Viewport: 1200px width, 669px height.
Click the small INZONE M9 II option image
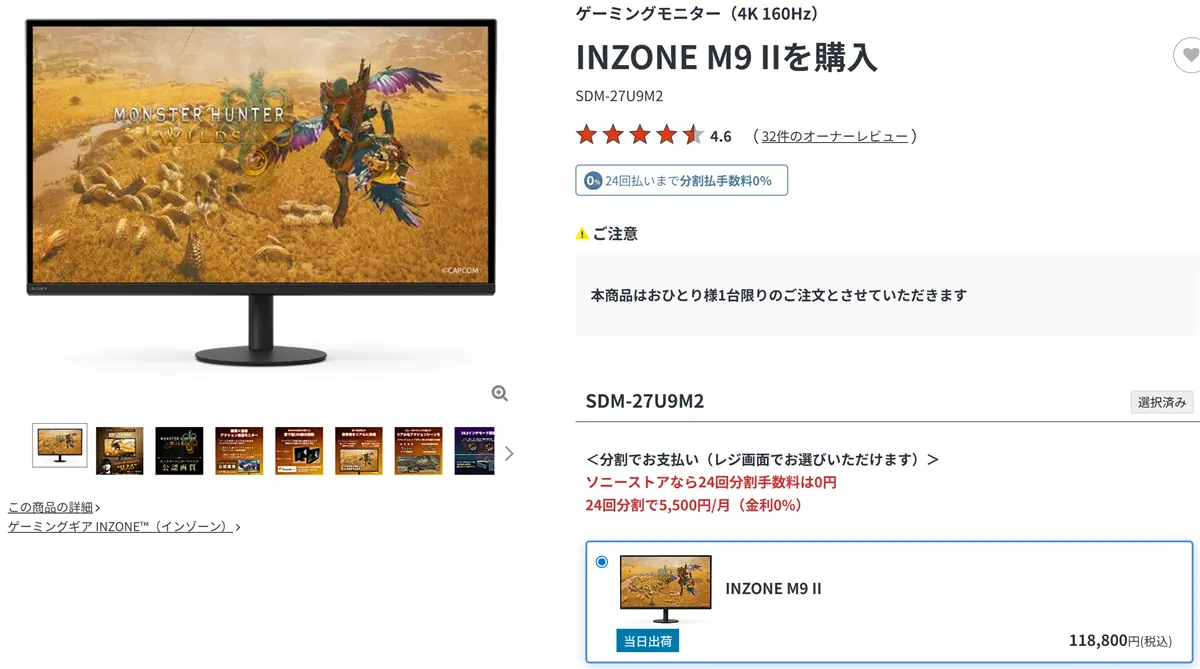666,588
